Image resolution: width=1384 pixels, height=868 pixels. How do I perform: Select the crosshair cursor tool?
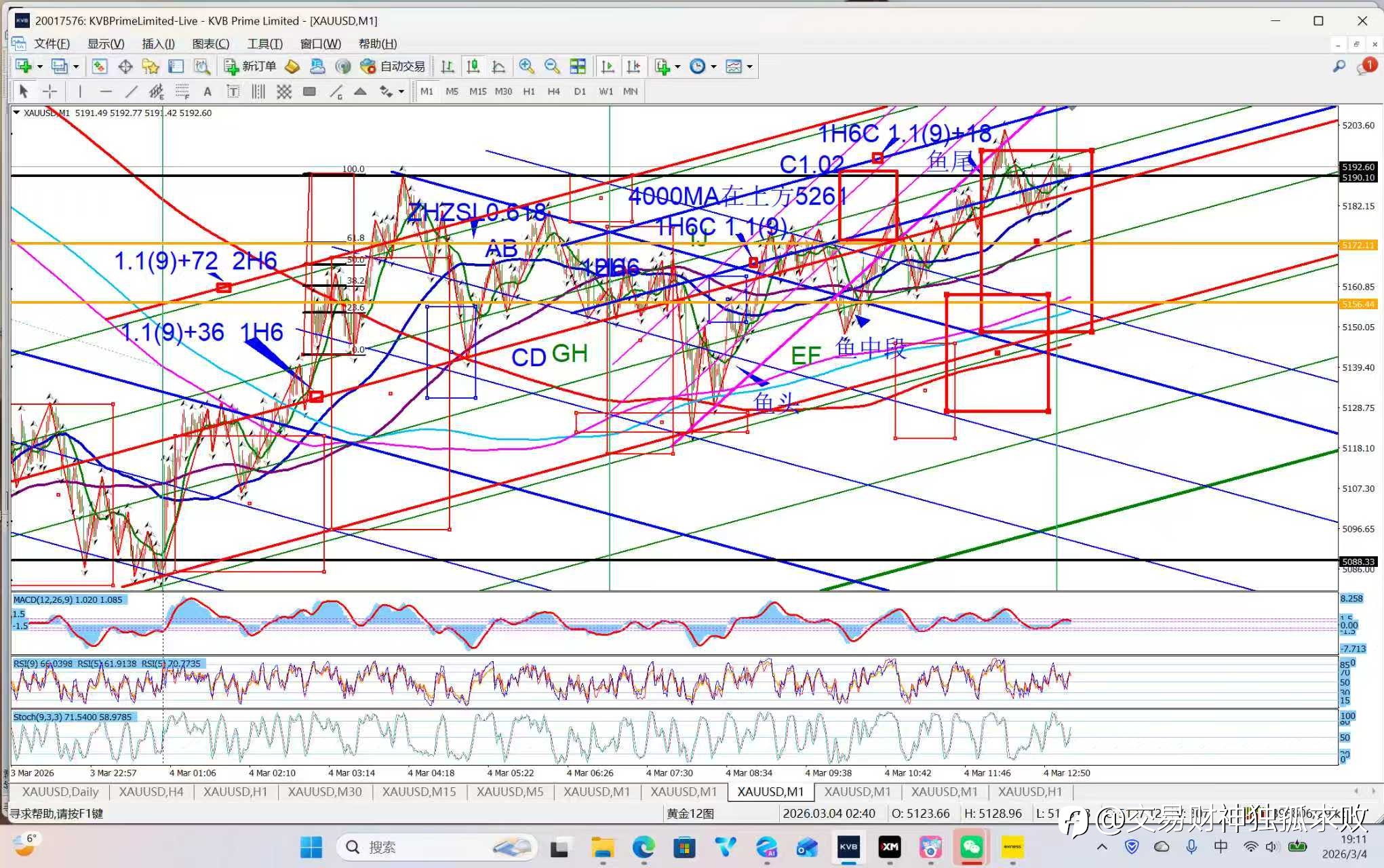tap(50, 92)
